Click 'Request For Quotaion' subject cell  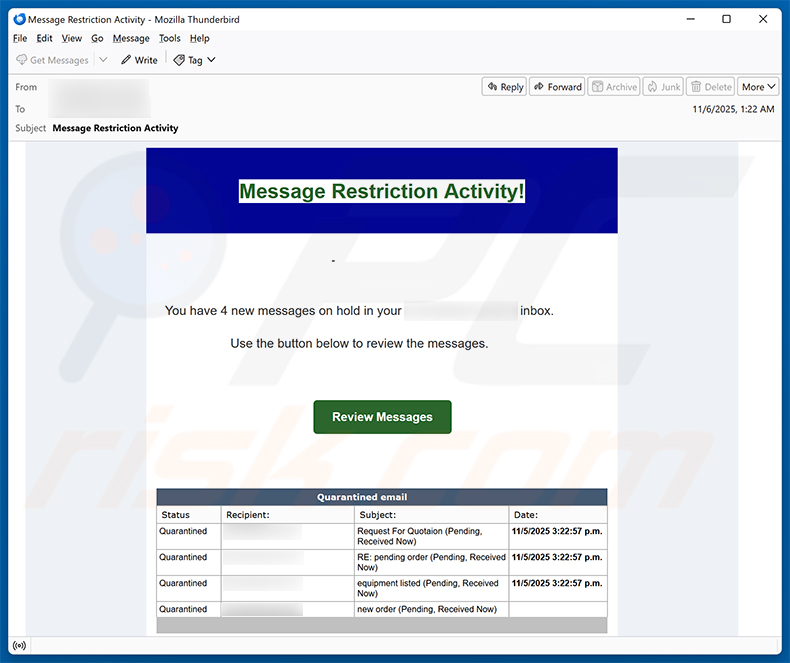tap(431, 536)
